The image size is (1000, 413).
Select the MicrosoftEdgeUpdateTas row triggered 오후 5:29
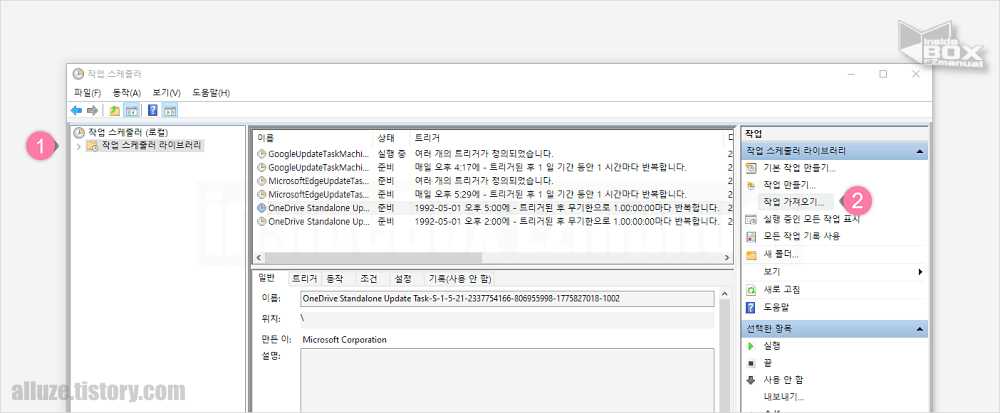click(492, 194)
